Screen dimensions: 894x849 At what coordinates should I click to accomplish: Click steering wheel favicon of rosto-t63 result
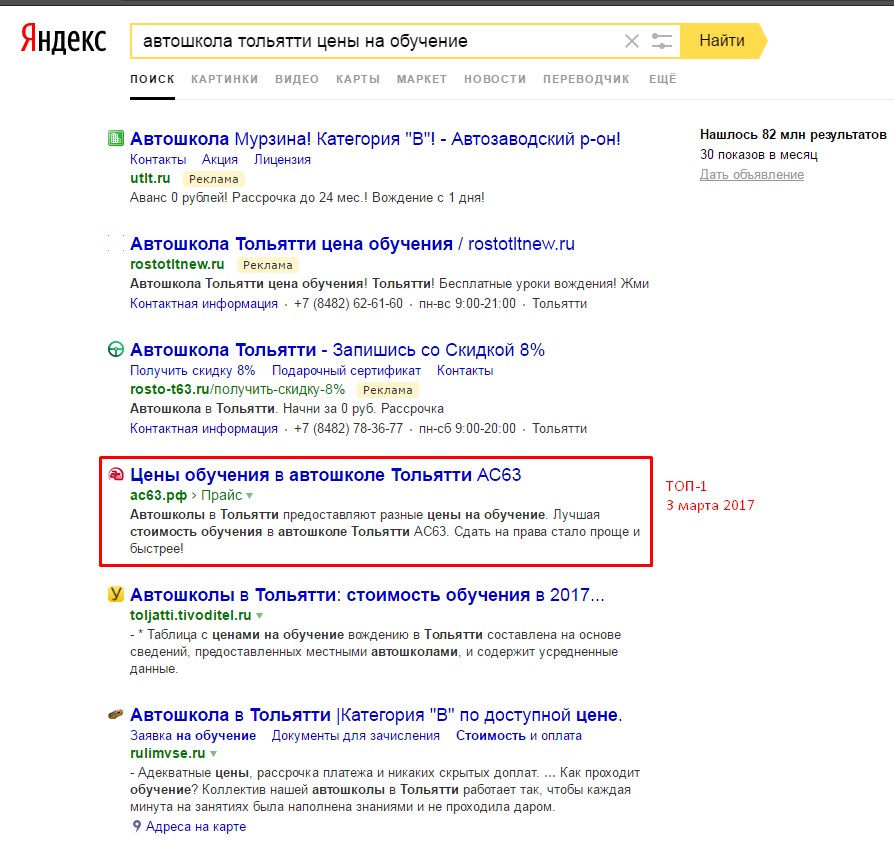point(116,349)
